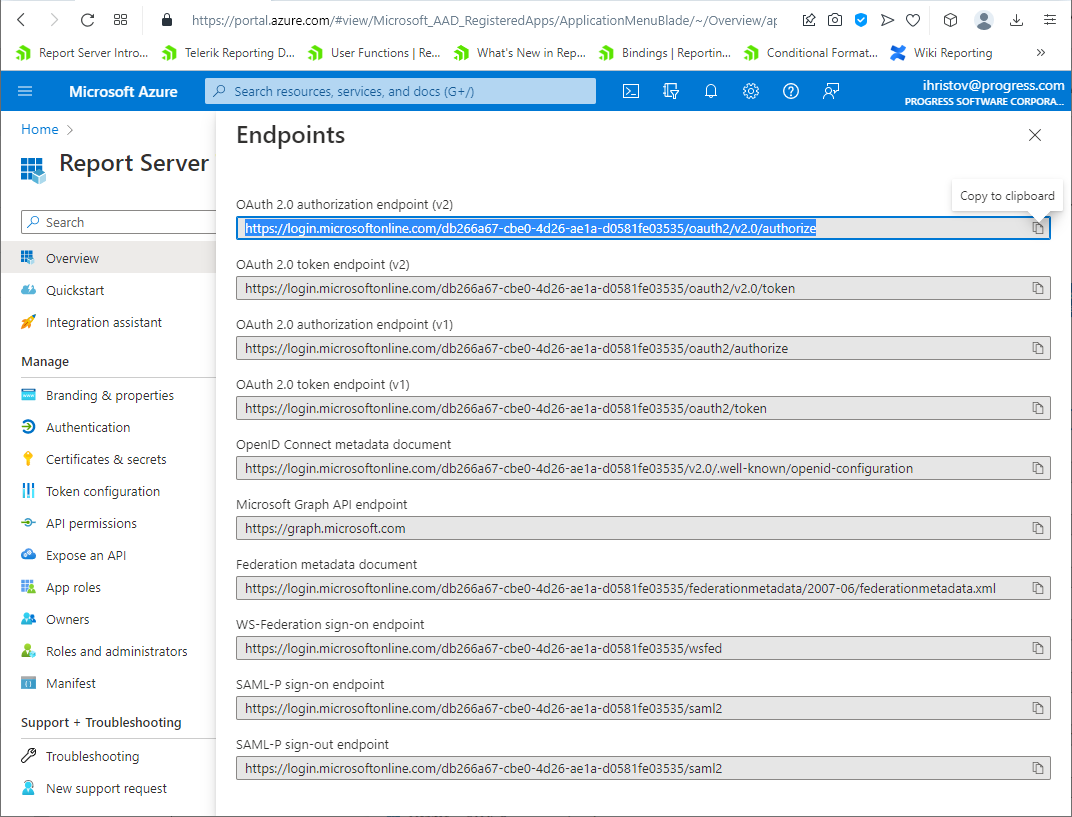1072x817 pixels.
Task: Click the resources search field
Action: pos(400,91)
